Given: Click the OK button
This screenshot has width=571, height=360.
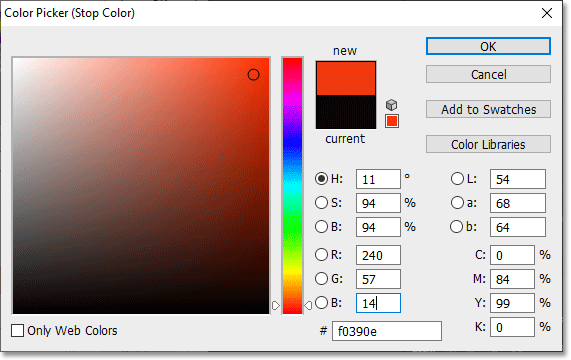Looking at the screenshot, I should [x=488, y=47].
